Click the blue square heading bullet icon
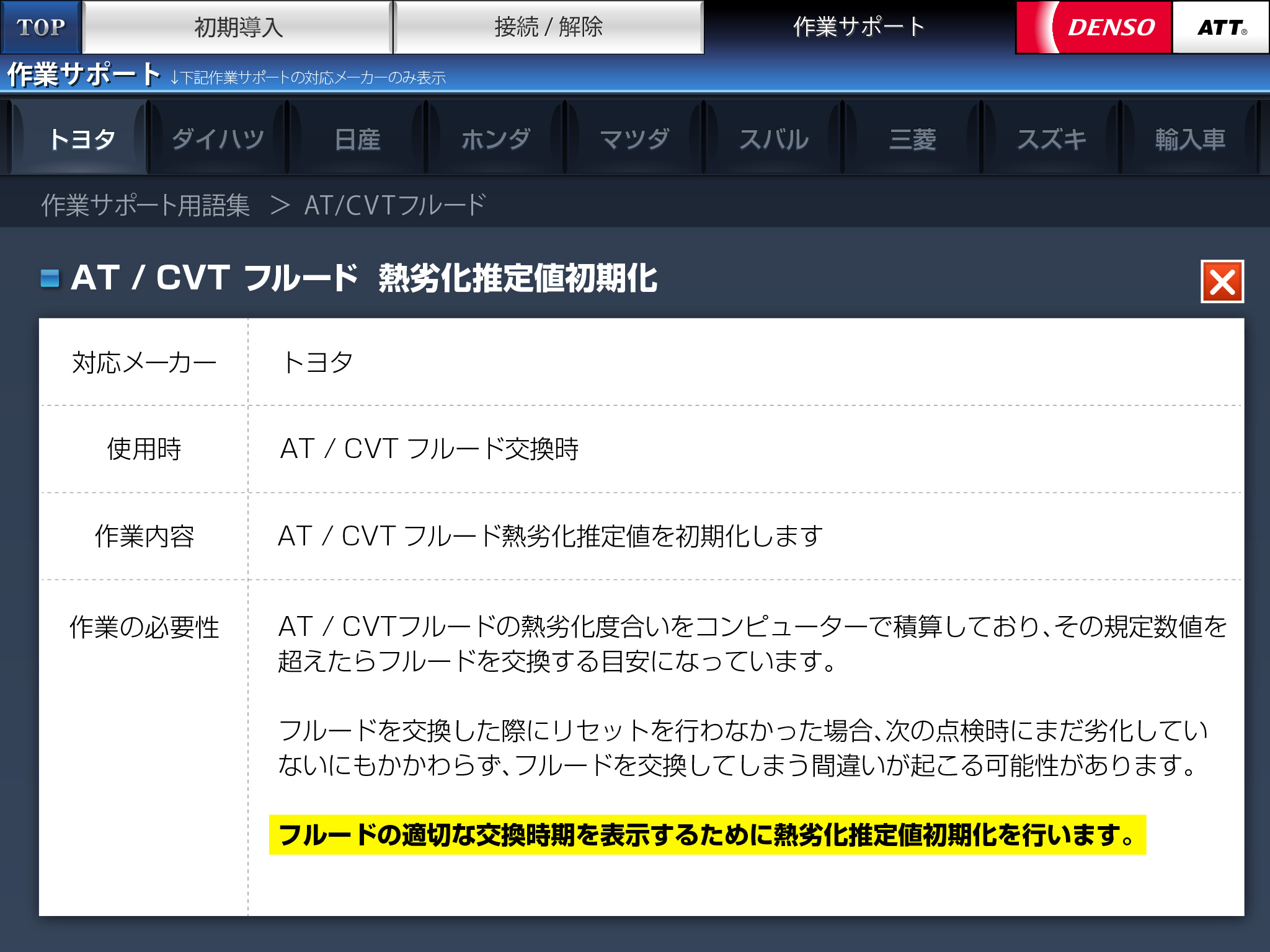 [x=50, y=278]
